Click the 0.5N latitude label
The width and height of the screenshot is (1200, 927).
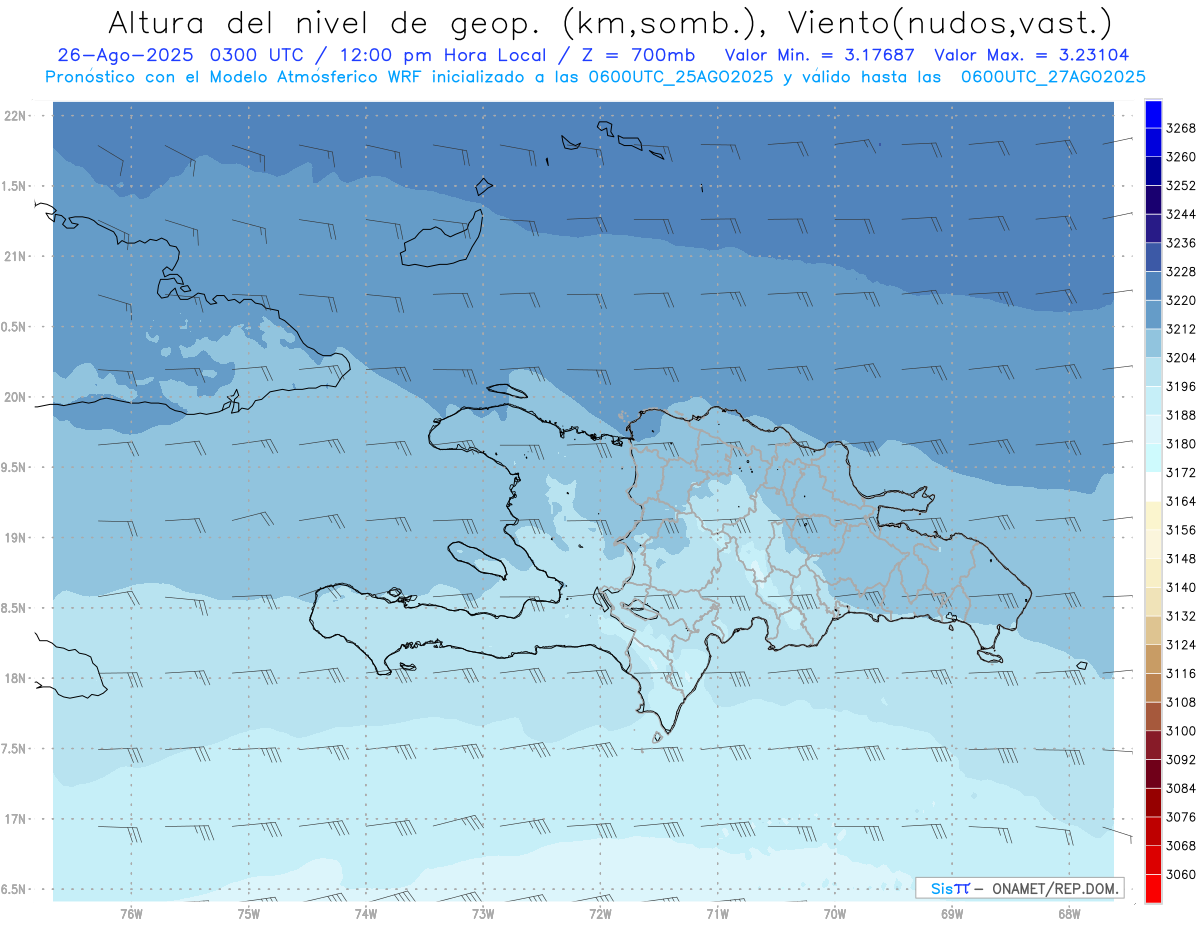14,327
